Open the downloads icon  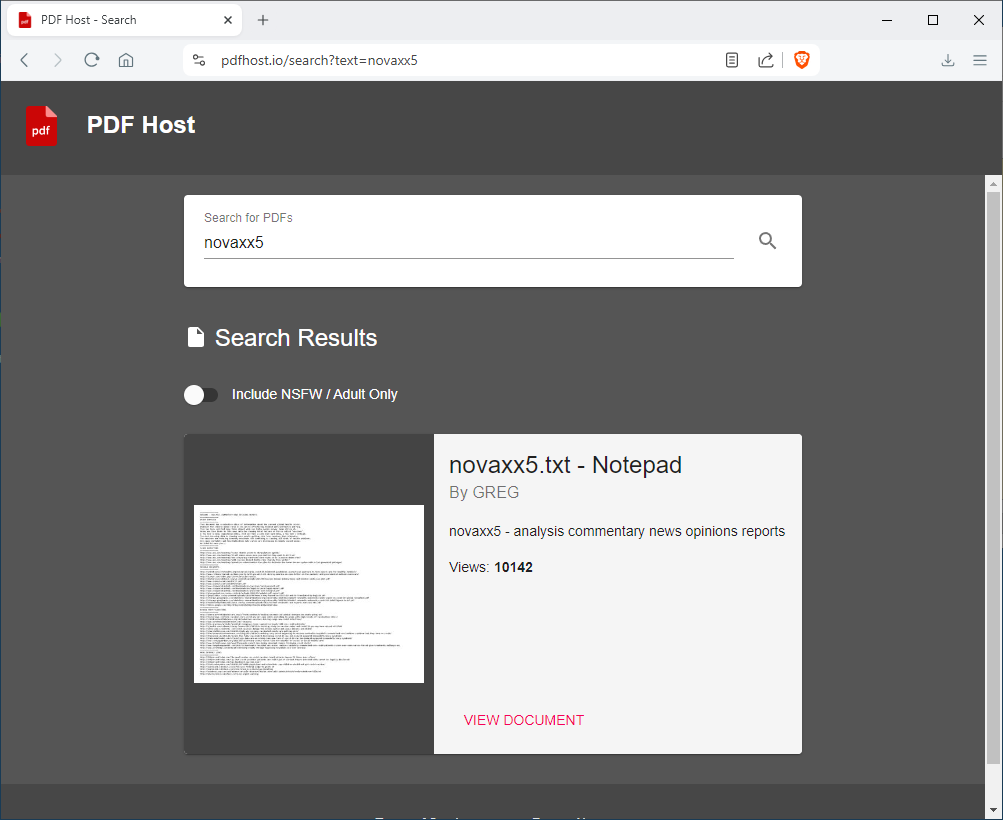click(x=948, y=60)
